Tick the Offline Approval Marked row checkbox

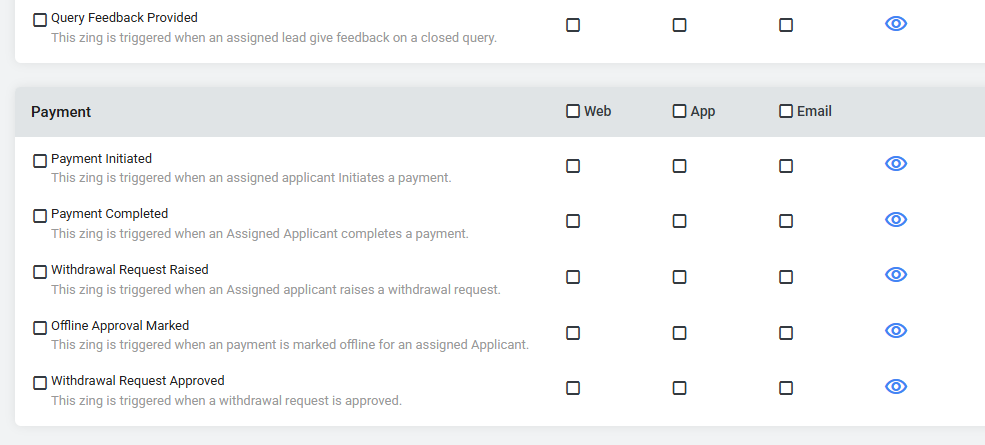(x=40, y=328)
